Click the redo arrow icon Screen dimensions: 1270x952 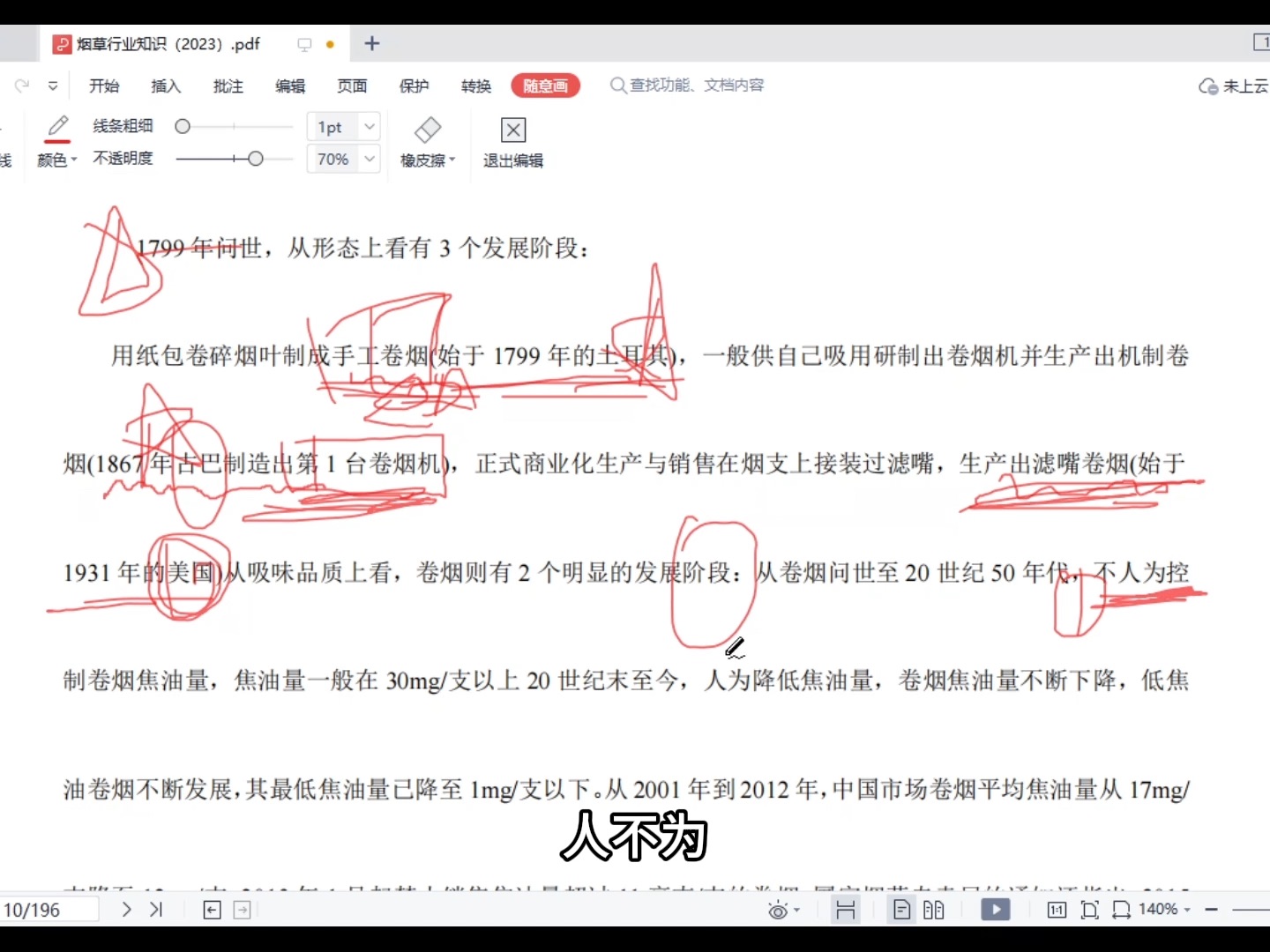click(22, 86)
